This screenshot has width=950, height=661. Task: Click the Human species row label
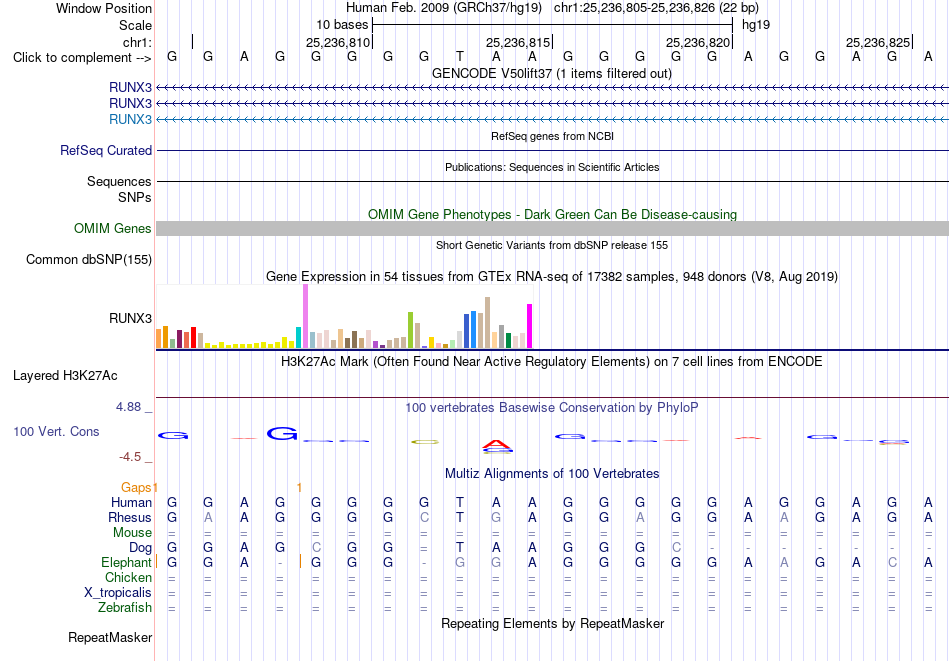click(x=131, y=502)
